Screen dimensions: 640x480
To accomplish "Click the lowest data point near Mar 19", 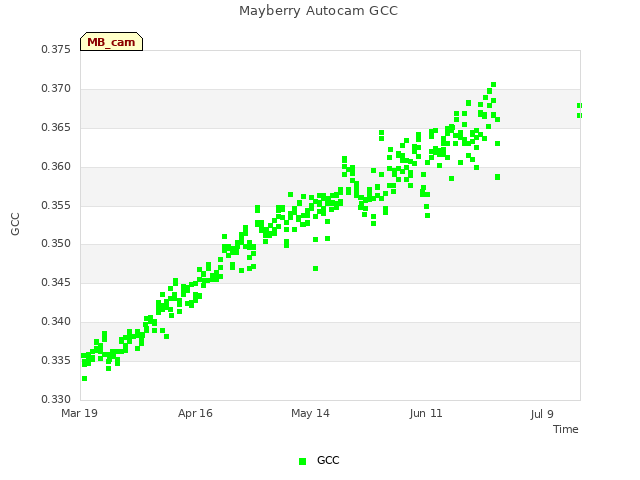I will click(x=84, y=378).
